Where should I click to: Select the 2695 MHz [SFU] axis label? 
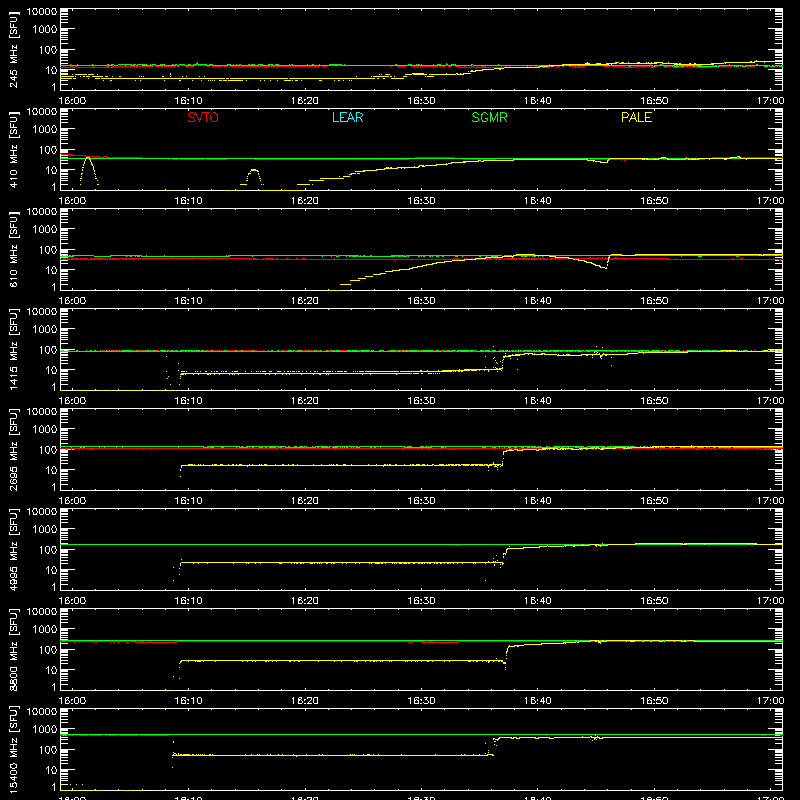(x=14, y=449)
